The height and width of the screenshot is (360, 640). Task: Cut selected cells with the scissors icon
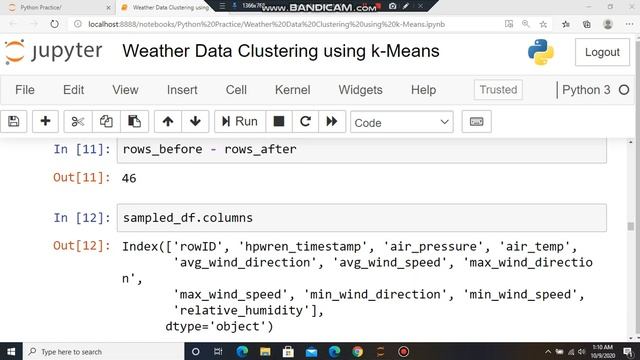pyautogui.click(x=78, y=121)
